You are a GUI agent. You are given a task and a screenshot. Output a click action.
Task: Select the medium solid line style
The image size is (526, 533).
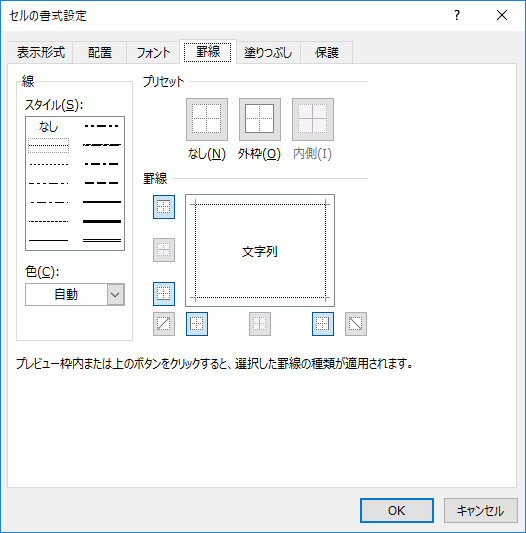[x=102, y=202]
